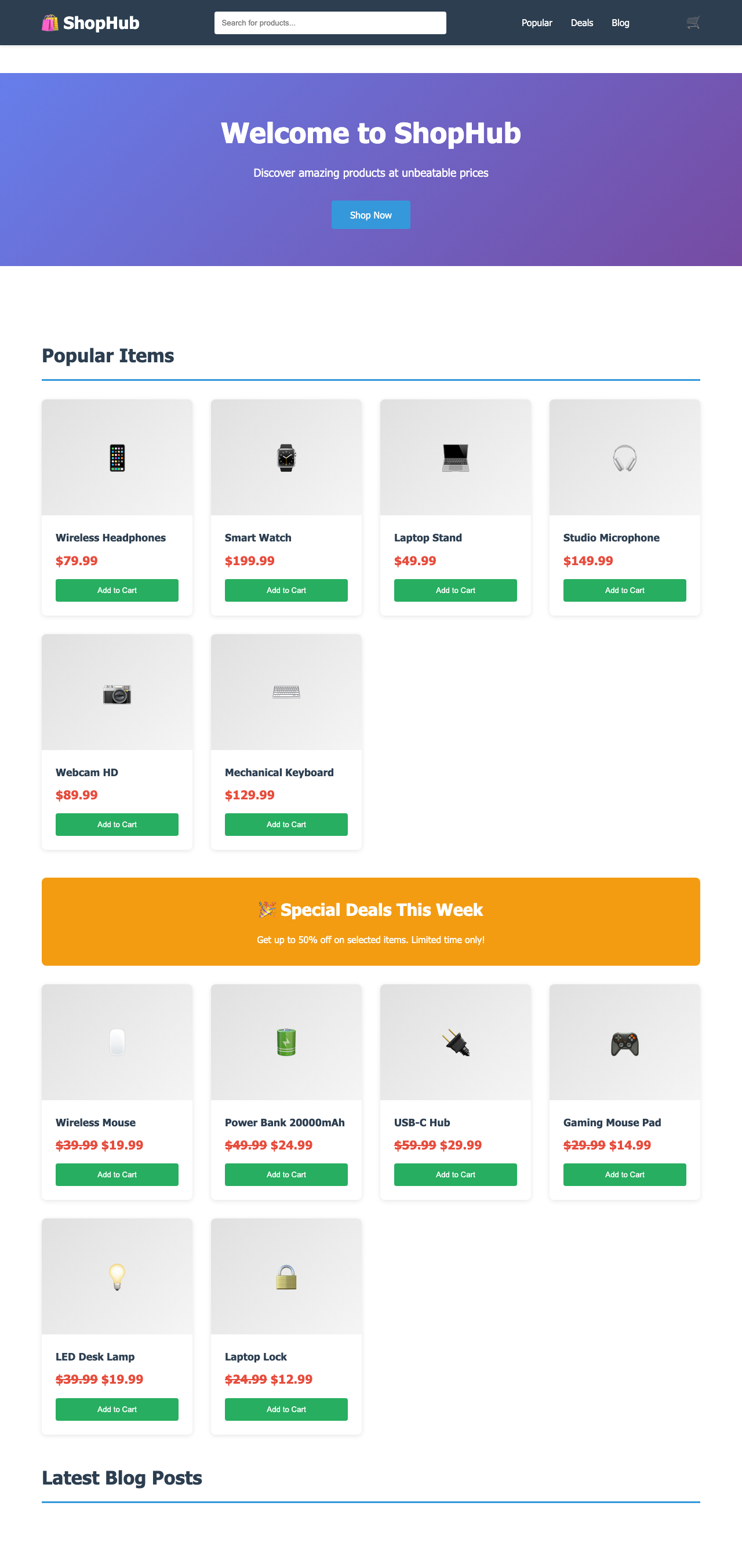The height and width of the screenshot is (1568, 742).
Task: Click the Gaming Mouse Pad controller image
Action: [624, 1042]
